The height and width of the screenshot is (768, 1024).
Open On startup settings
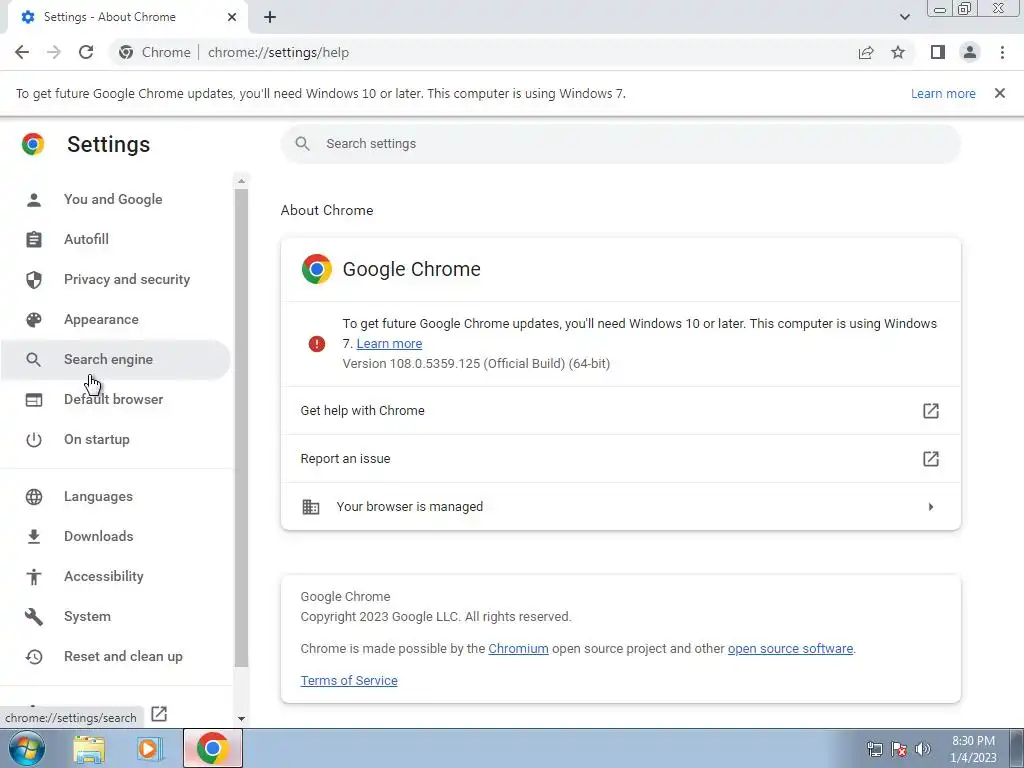point(115,440)
